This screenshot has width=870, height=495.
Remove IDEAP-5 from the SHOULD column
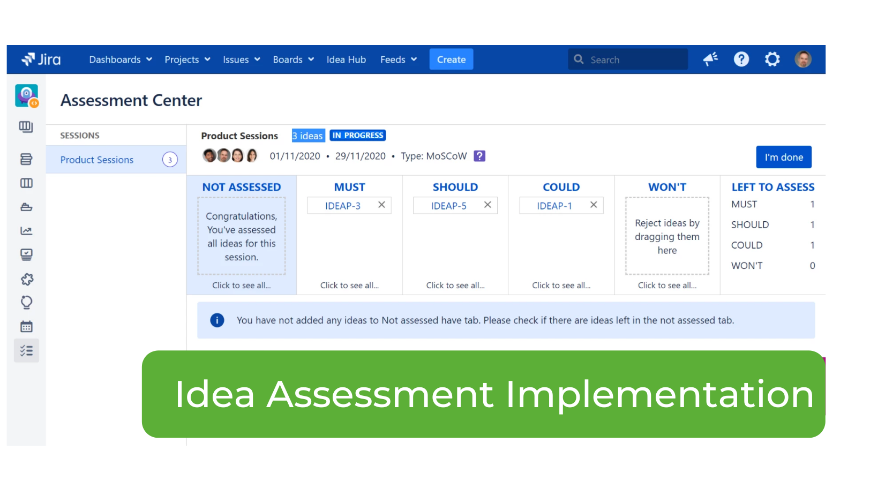click(488, 205)
